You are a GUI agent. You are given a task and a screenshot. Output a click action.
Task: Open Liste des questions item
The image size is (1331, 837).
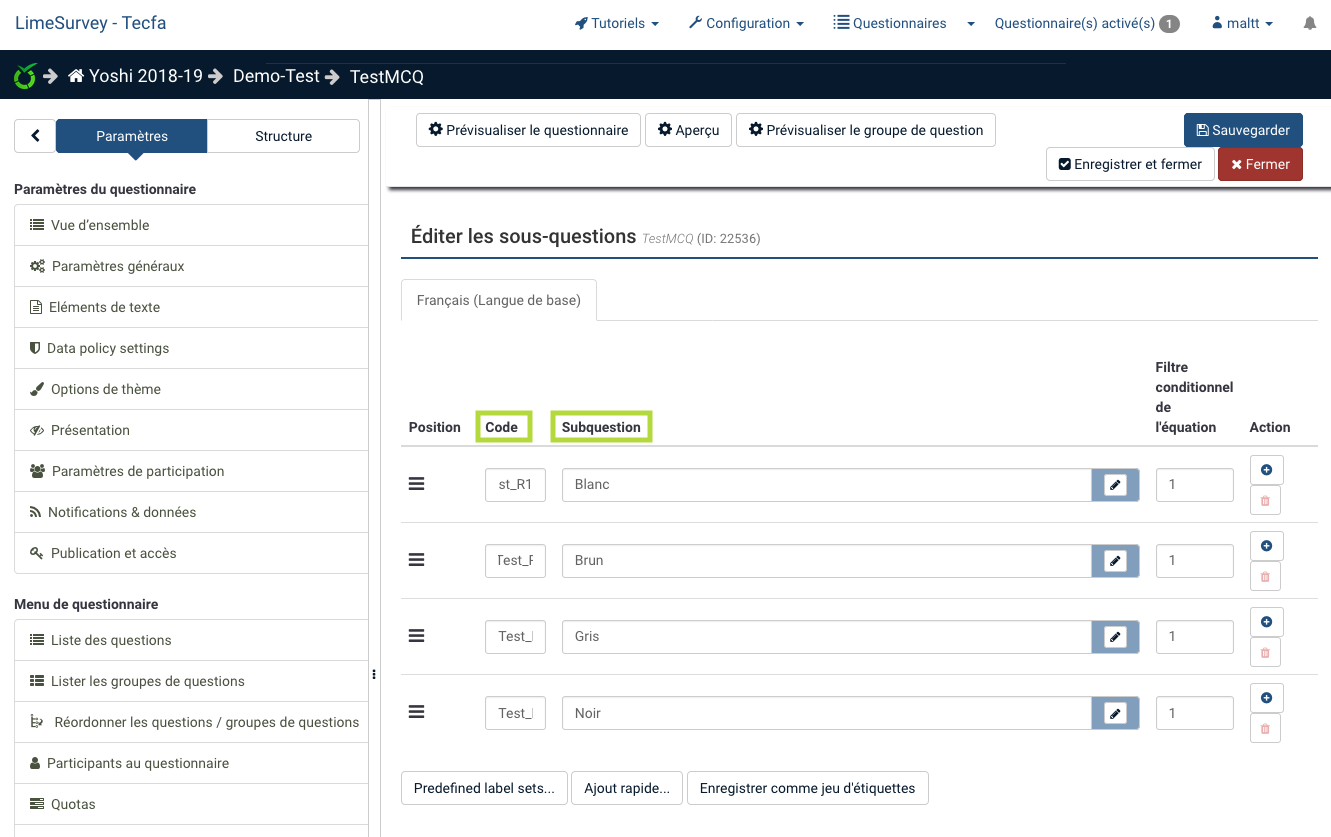191,640
